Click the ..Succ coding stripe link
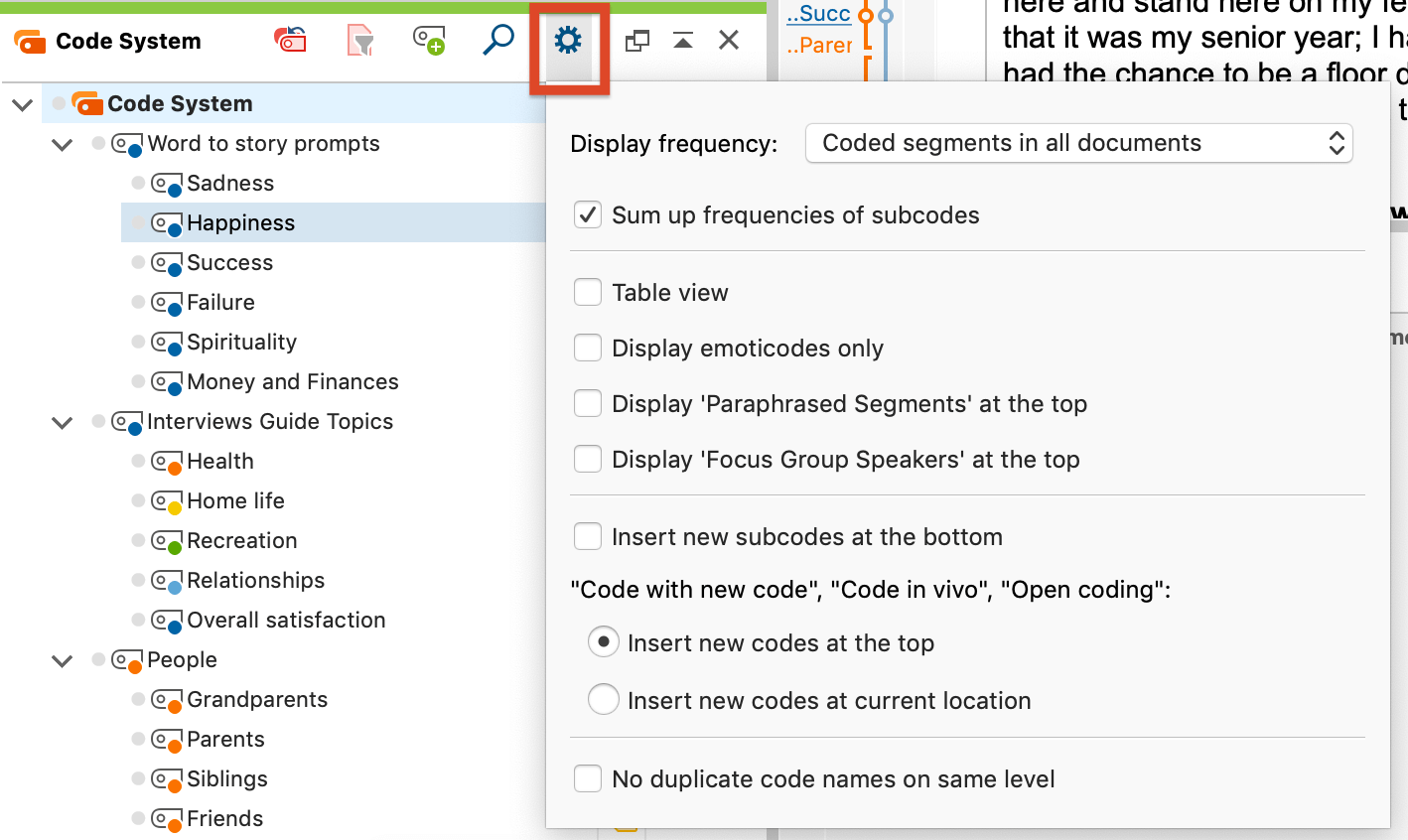 tap(818, 14)
